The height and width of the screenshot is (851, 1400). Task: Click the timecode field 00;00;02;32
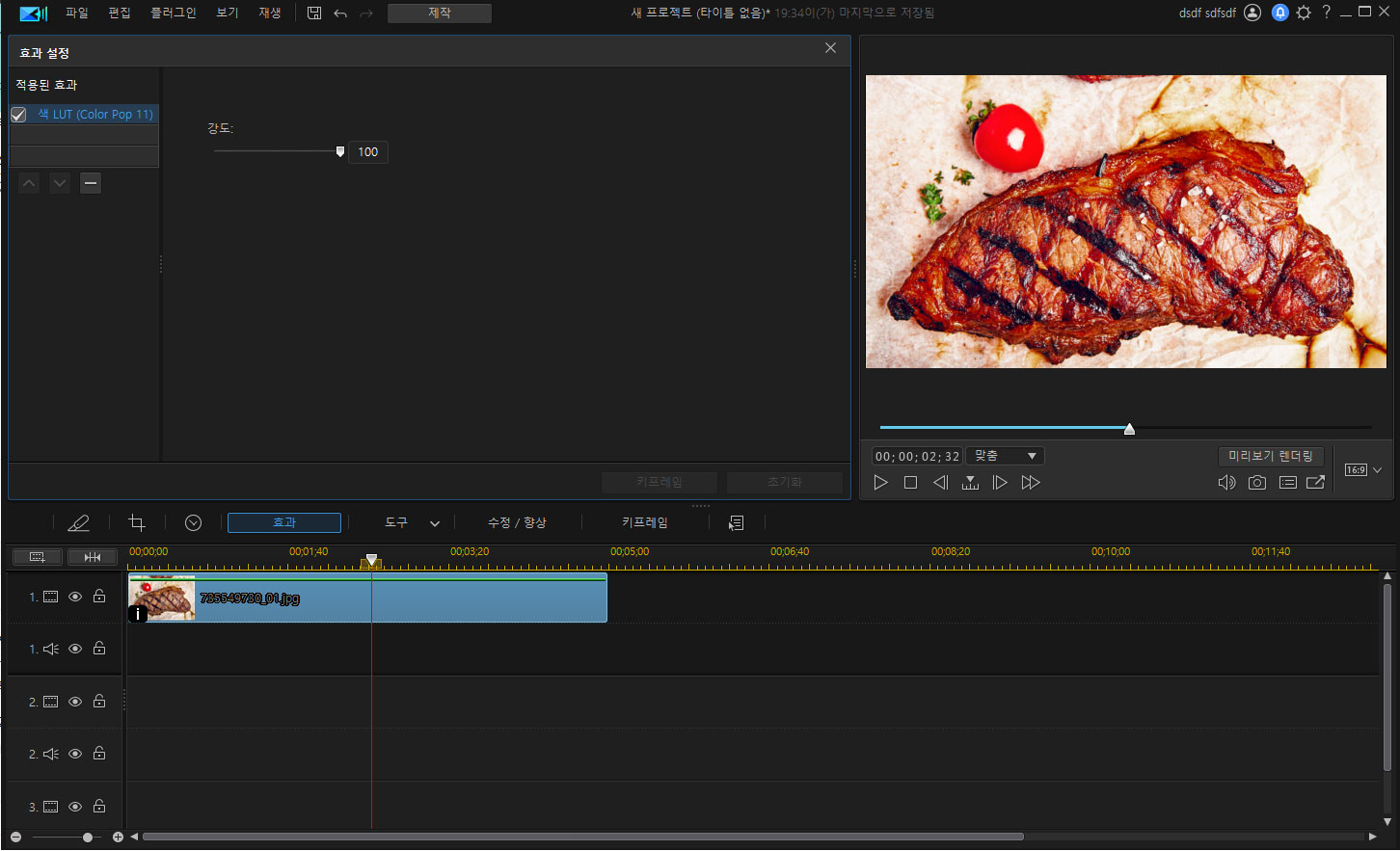917,456
